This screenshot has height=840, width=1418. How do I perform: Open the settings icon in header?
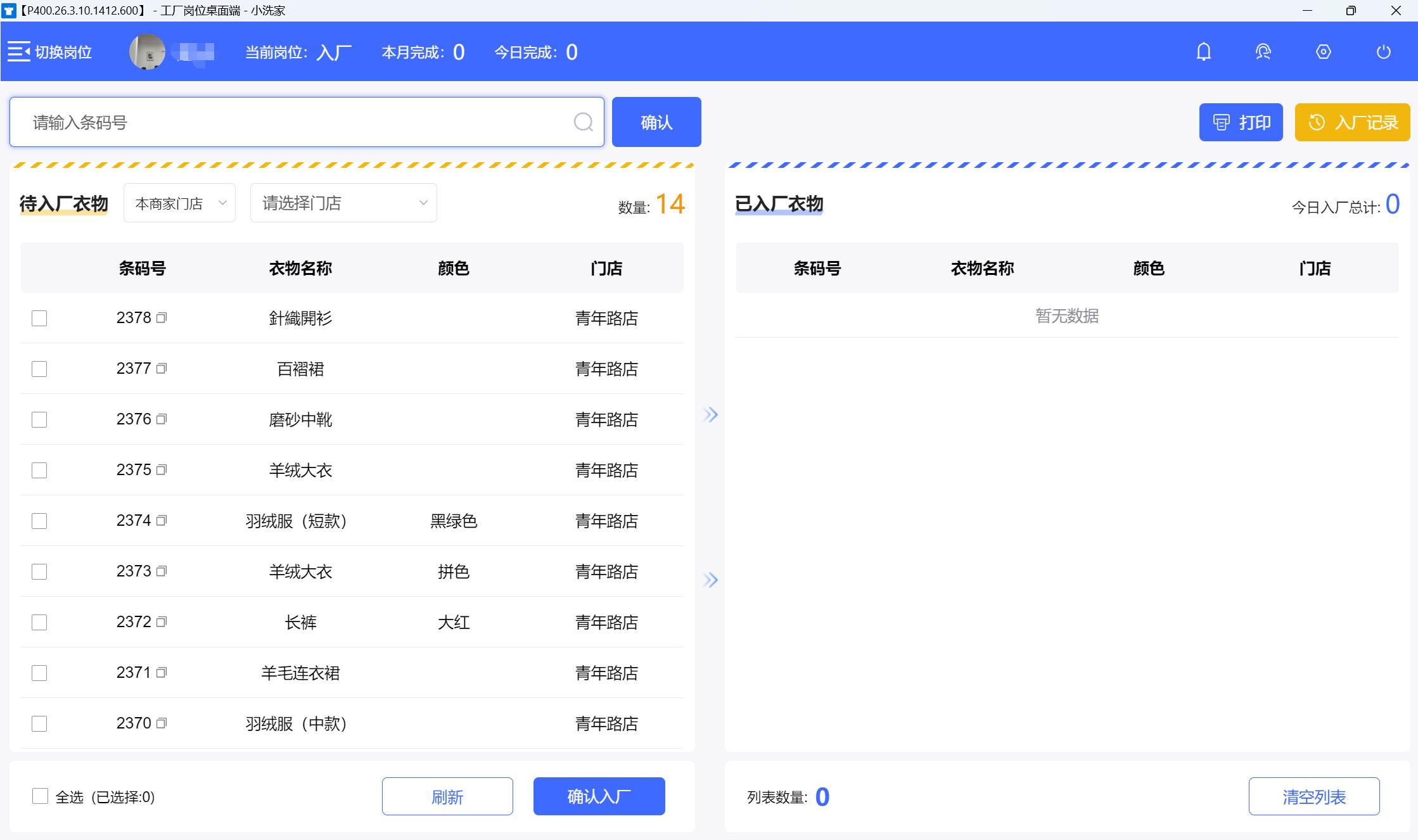pyautogui.click(x=1323, y=52)
